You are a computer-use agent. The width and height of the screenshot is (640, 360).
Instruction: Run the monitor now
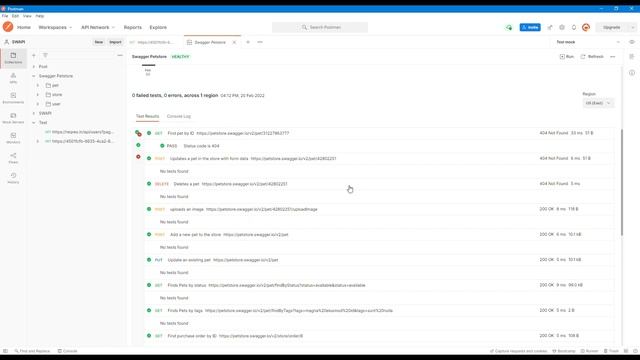pyautogui.click(x=567, y=57)
